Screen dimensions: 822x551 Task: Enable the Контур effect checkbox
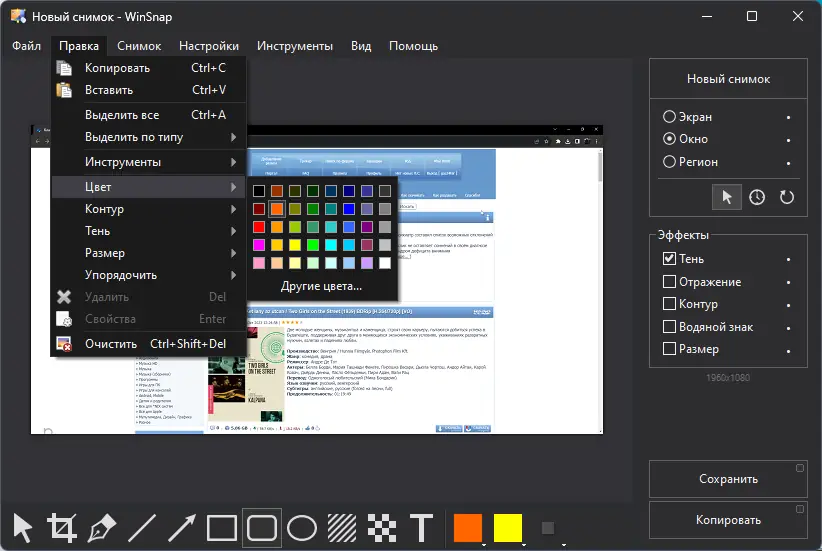[669, 304]
